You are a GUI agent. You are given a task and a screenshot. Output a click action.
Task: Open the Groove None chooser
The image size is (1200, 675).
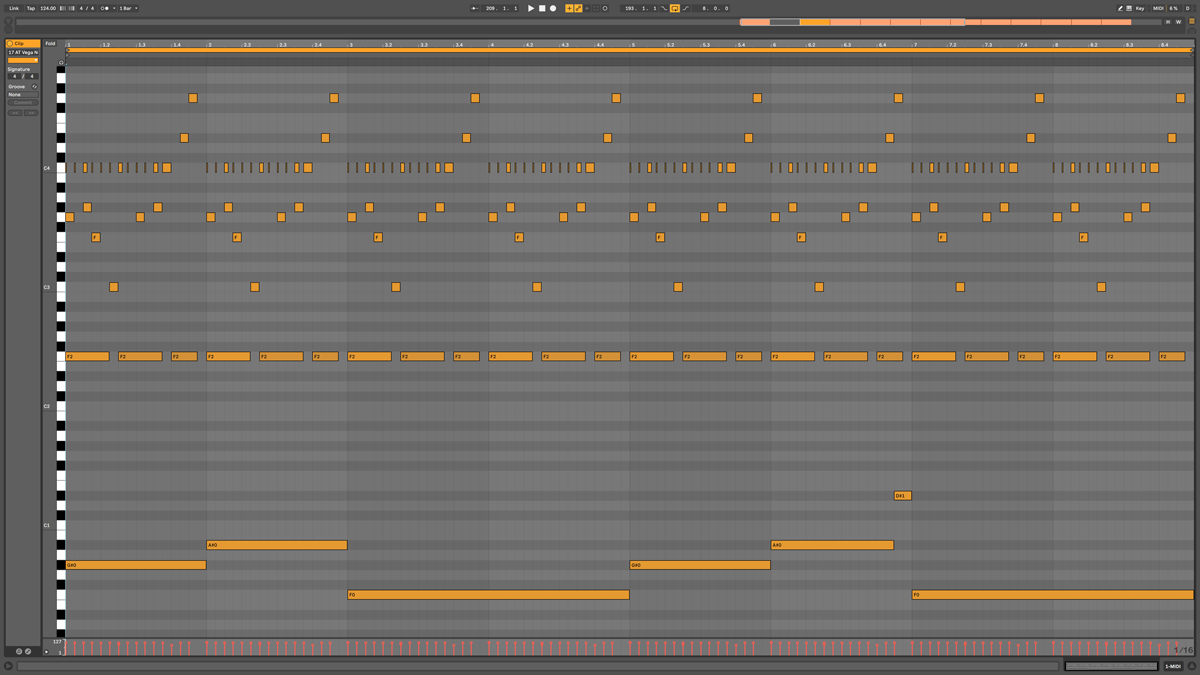pos(22,94)
